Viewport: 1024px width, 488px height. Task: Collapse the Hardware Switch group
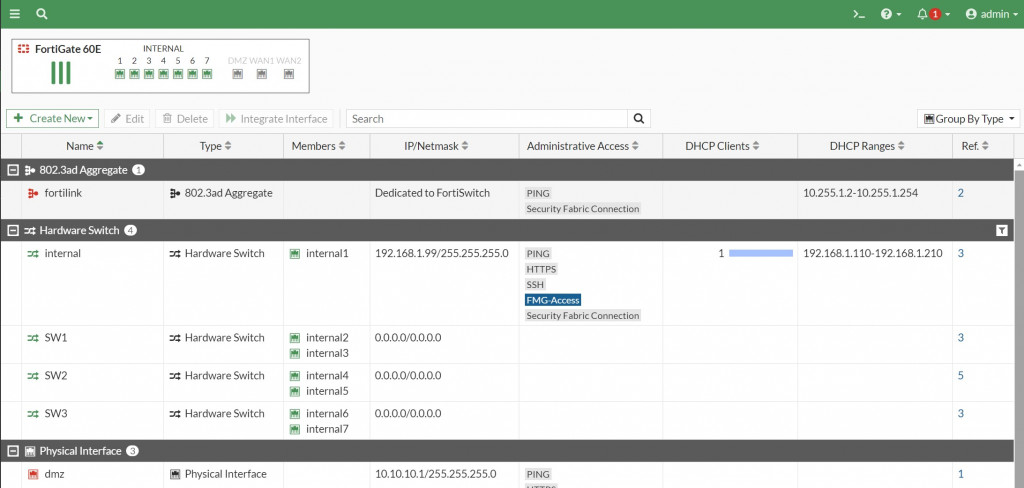[12, 230]
